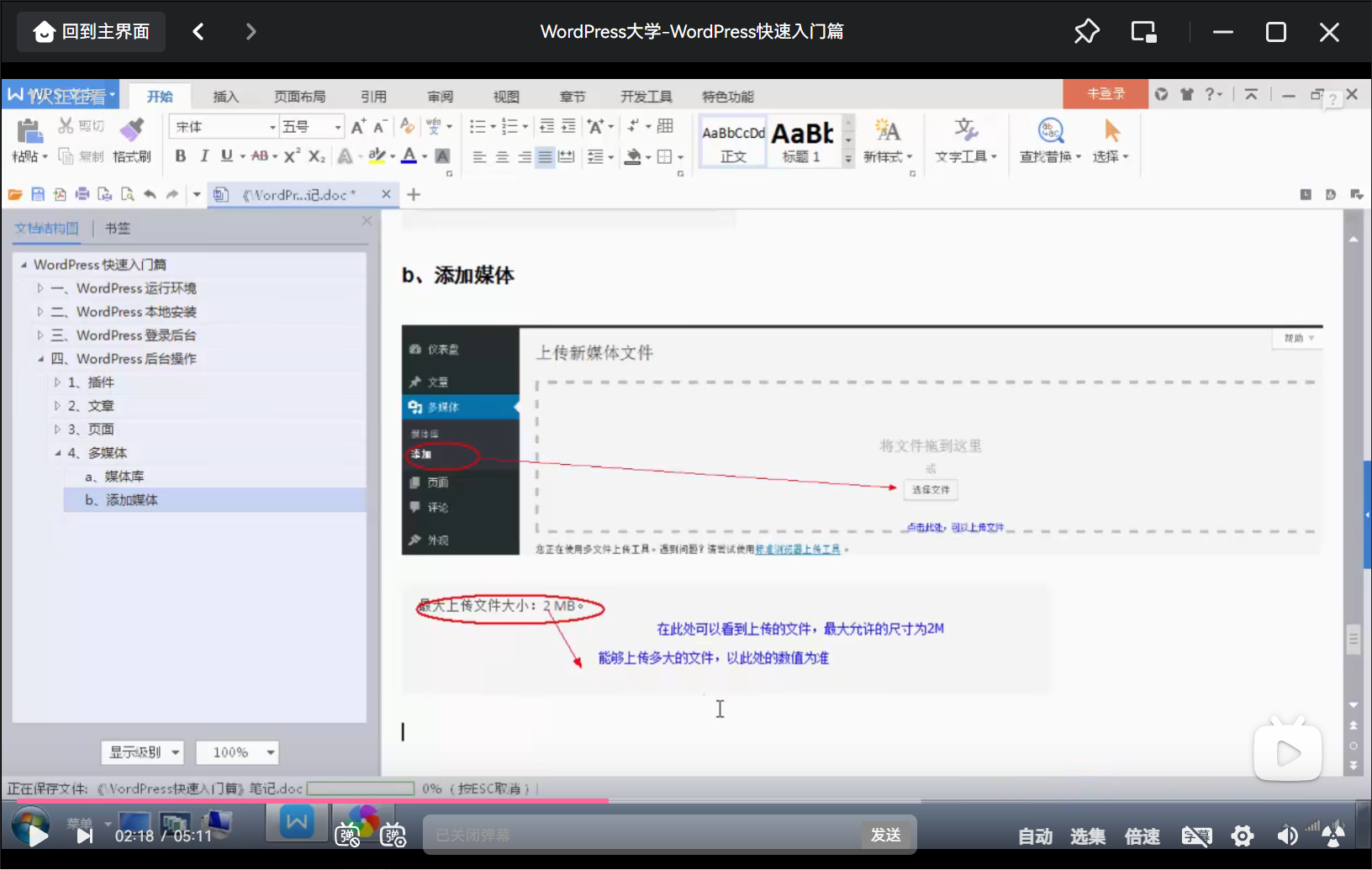
Task: Open the 倍速 playback speed menu
Action: pos(1142,836)
